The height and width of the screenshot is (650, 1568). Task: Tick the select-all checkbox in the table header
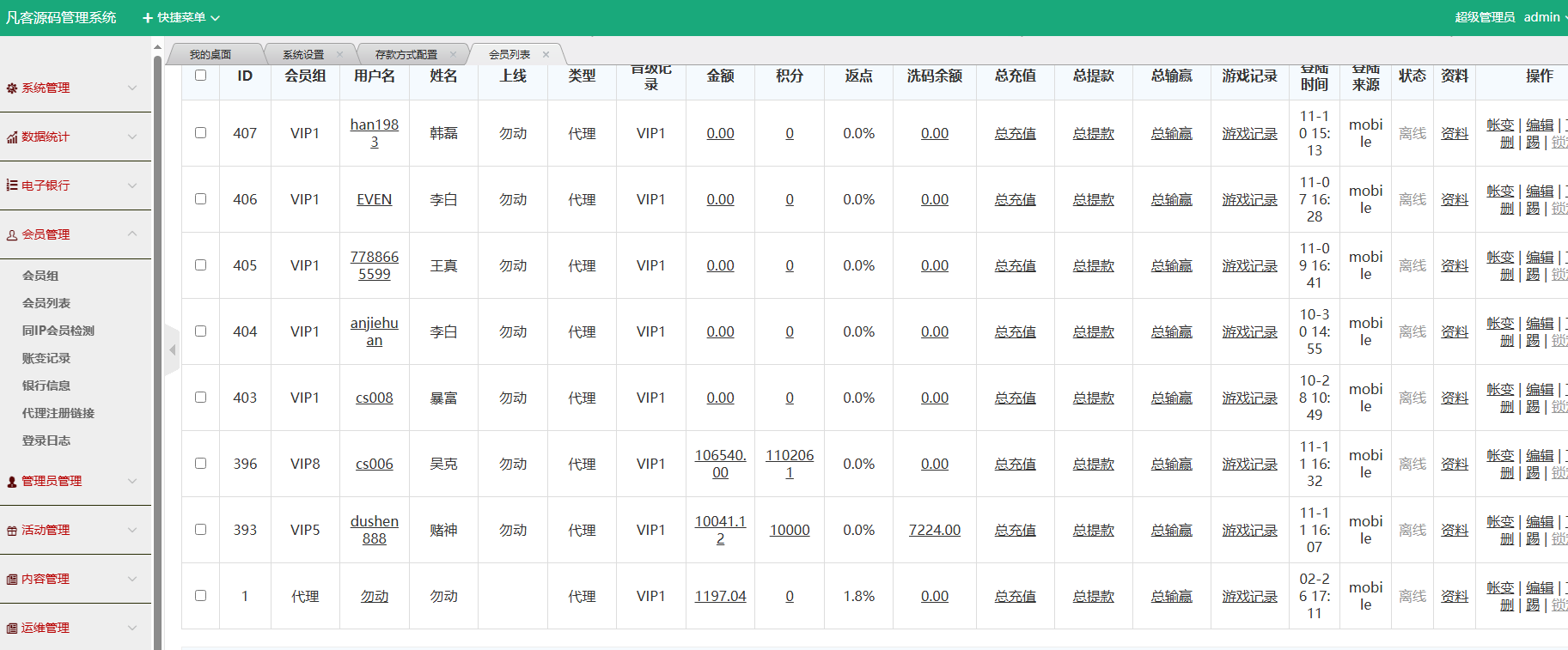tap(200, 76)
